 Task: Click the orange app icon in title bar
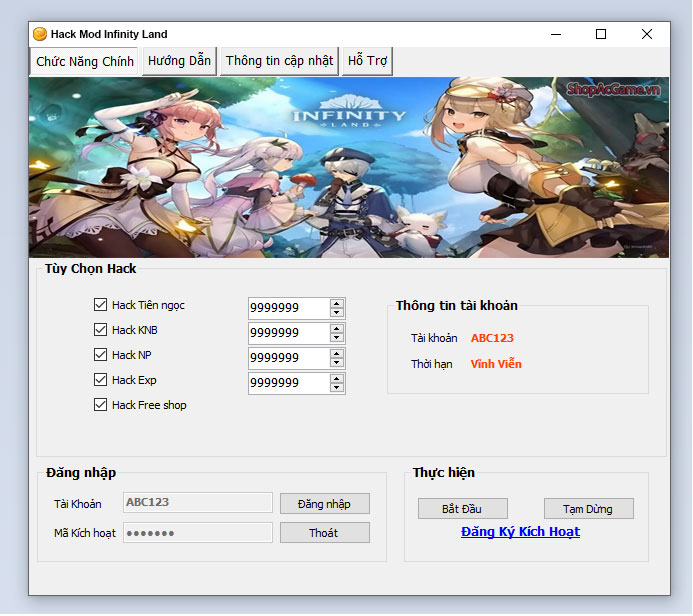point(40,34)
